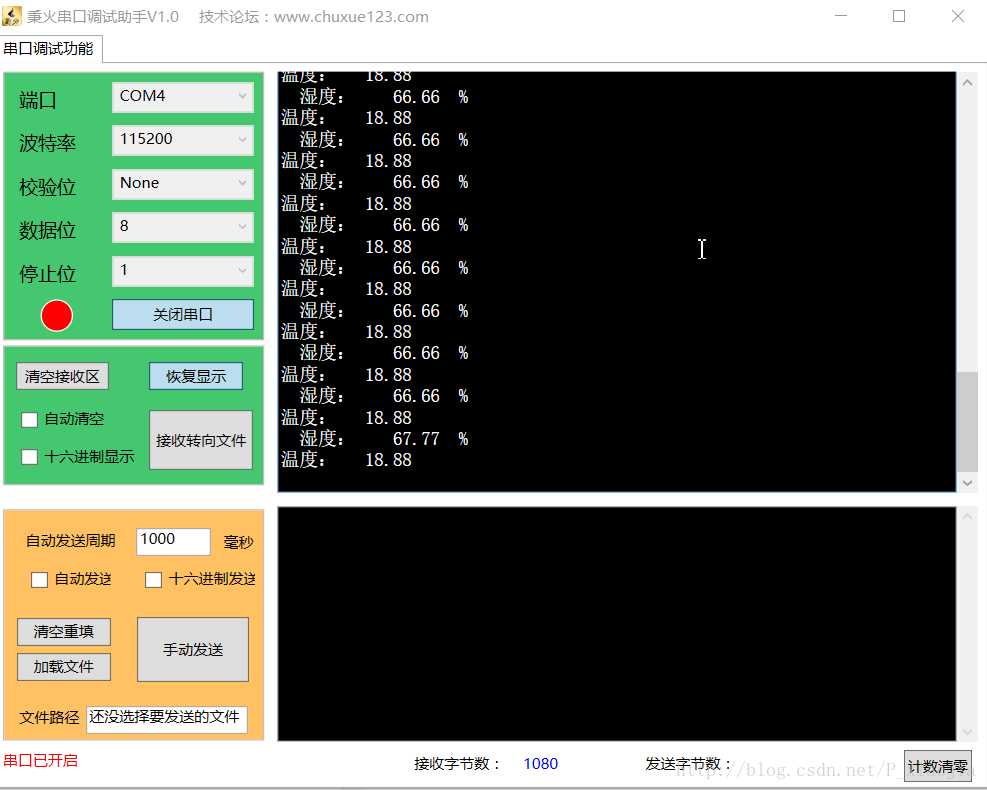The width and height of the screenshot is (987, 790).
Task: Enable the 自动清空 checkbox
Action: click(x=30, y=420)
